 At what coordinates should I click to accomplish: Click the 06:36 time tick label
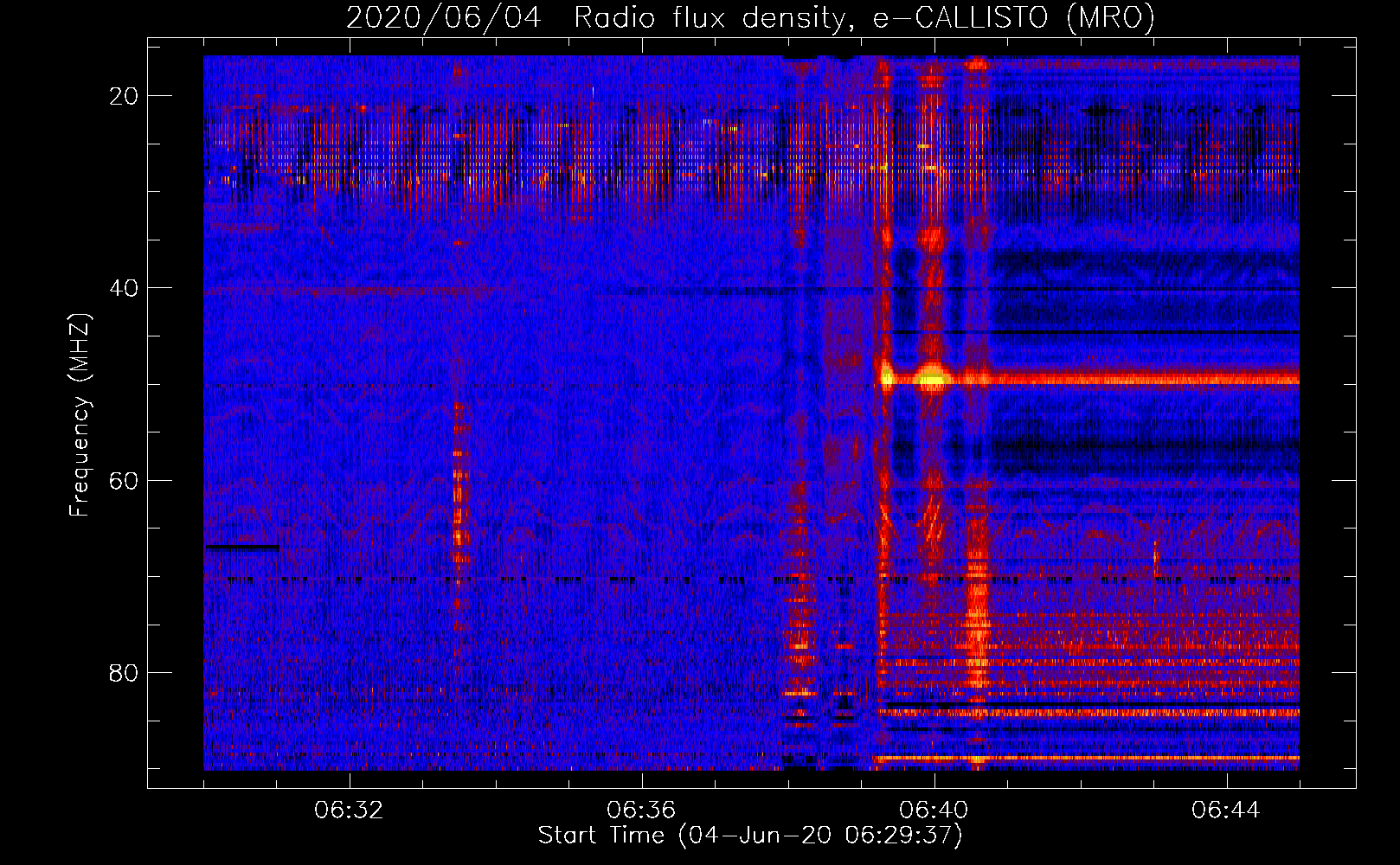[x=641, y=811]
